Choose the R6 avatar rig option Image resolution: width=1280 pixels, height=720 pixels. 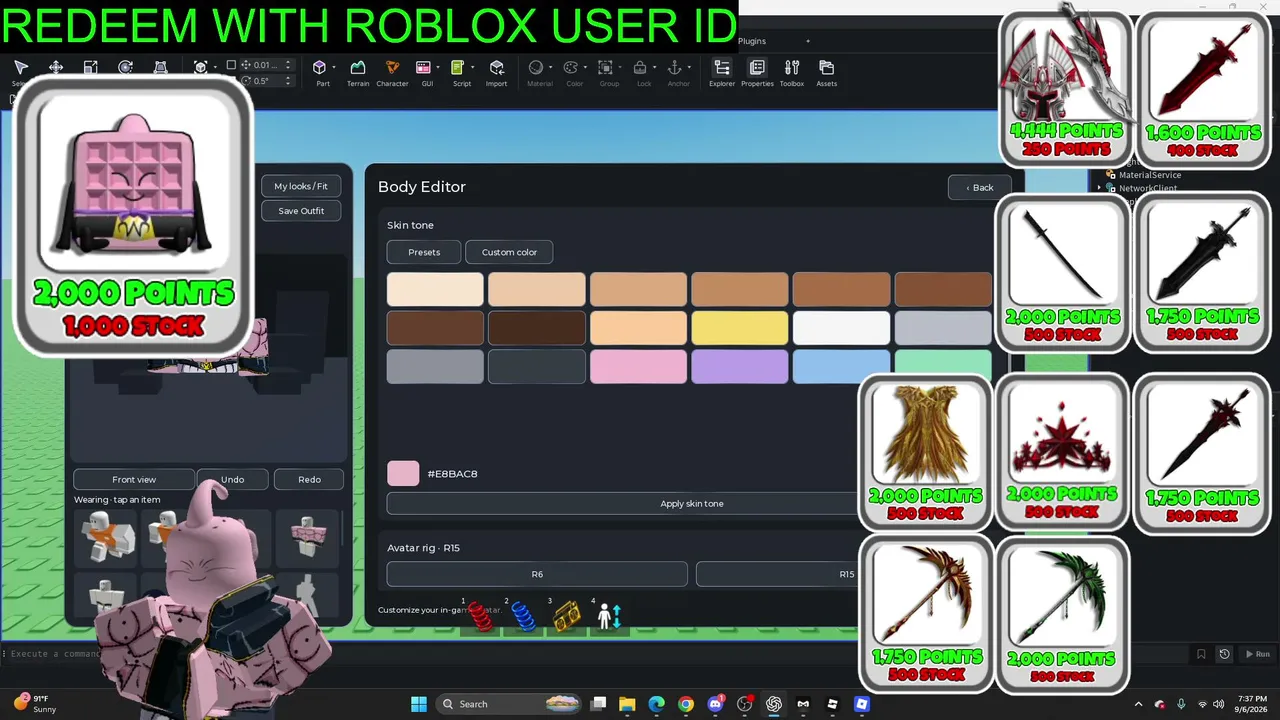537,574
